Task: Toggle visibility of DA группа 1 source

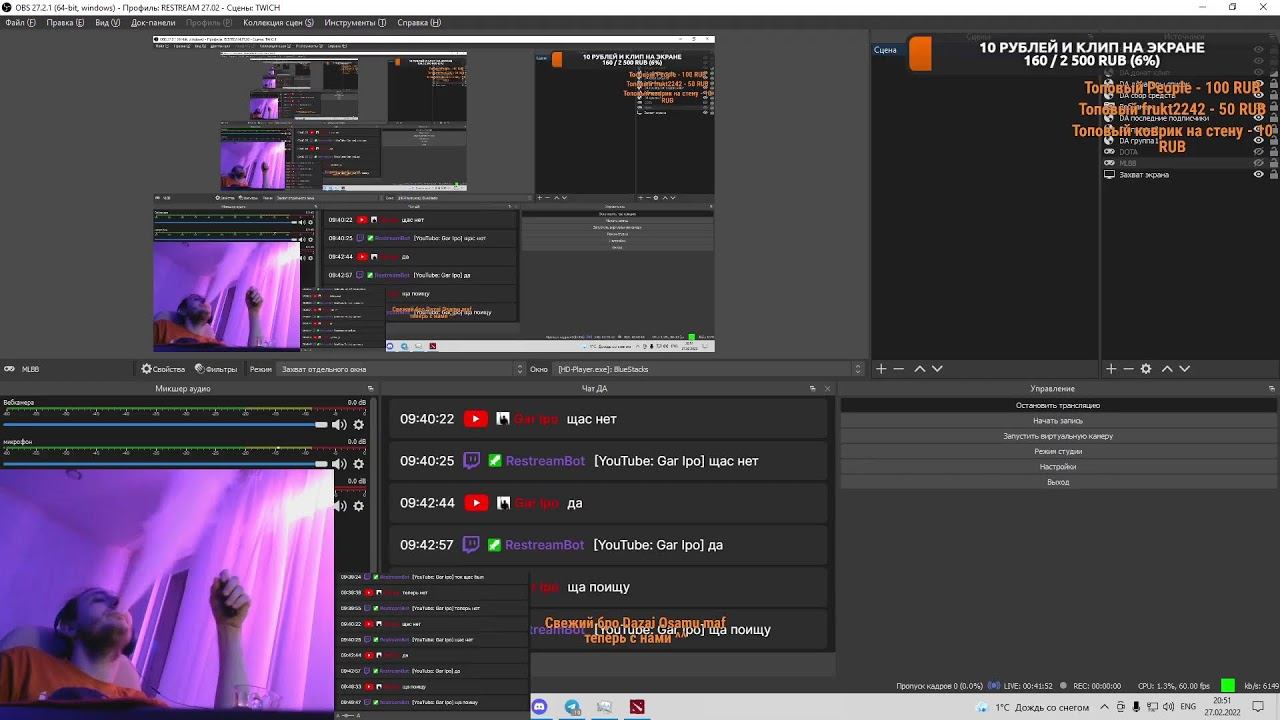Action: point(1259,141)
